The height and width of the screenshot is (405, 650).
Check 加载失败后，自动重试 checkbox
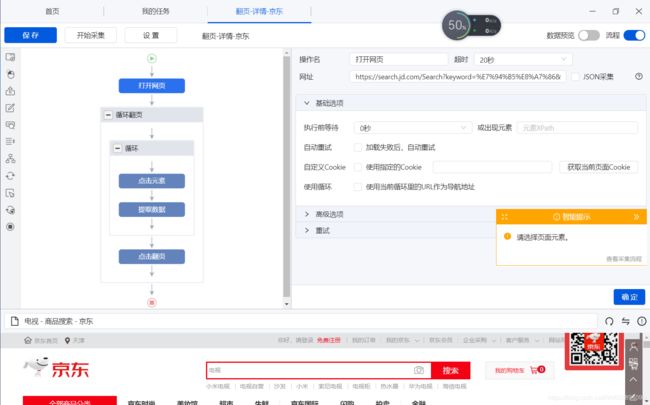(x=357, y=147)
